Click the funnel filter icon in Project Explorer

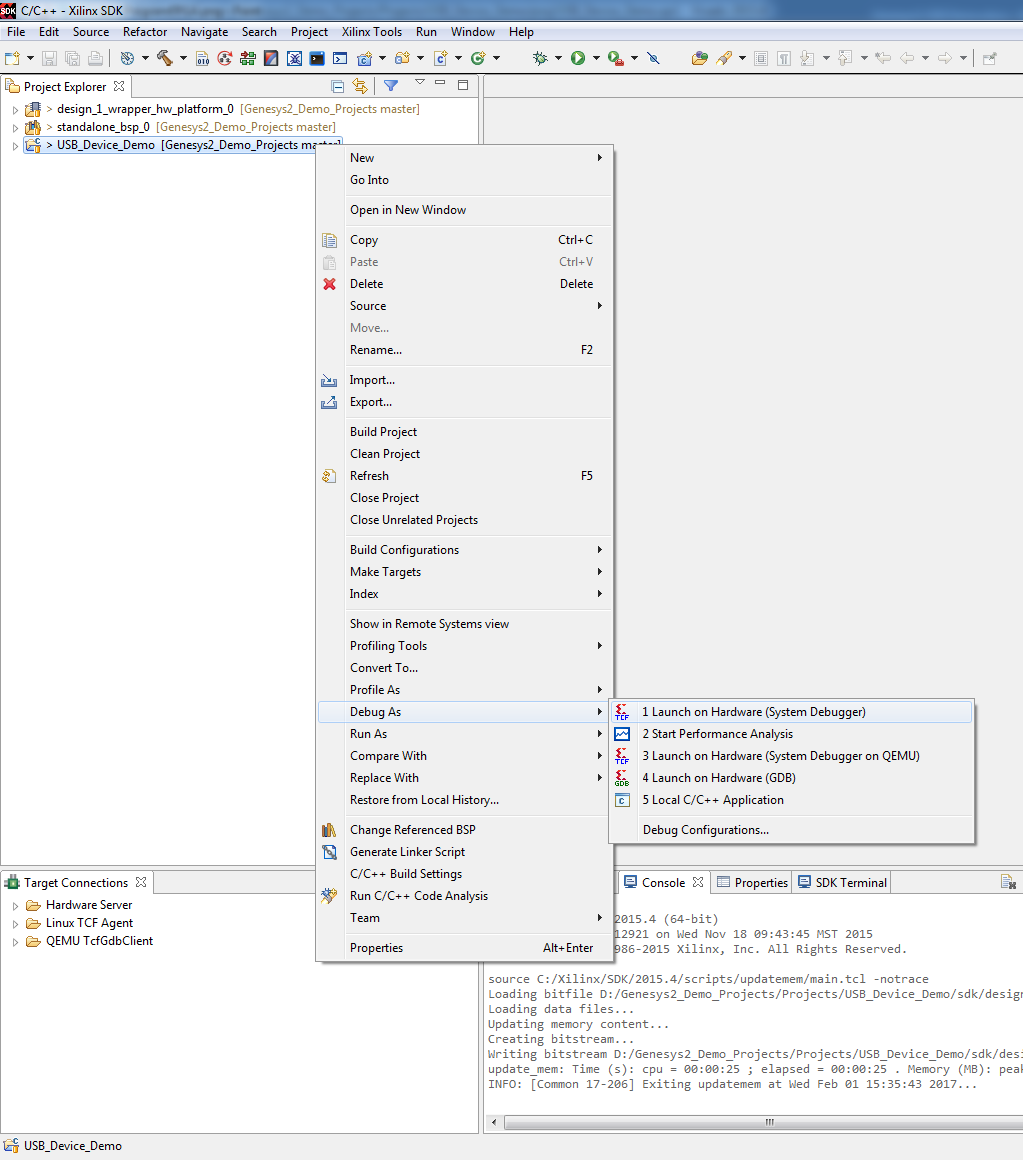click(391, 86)
